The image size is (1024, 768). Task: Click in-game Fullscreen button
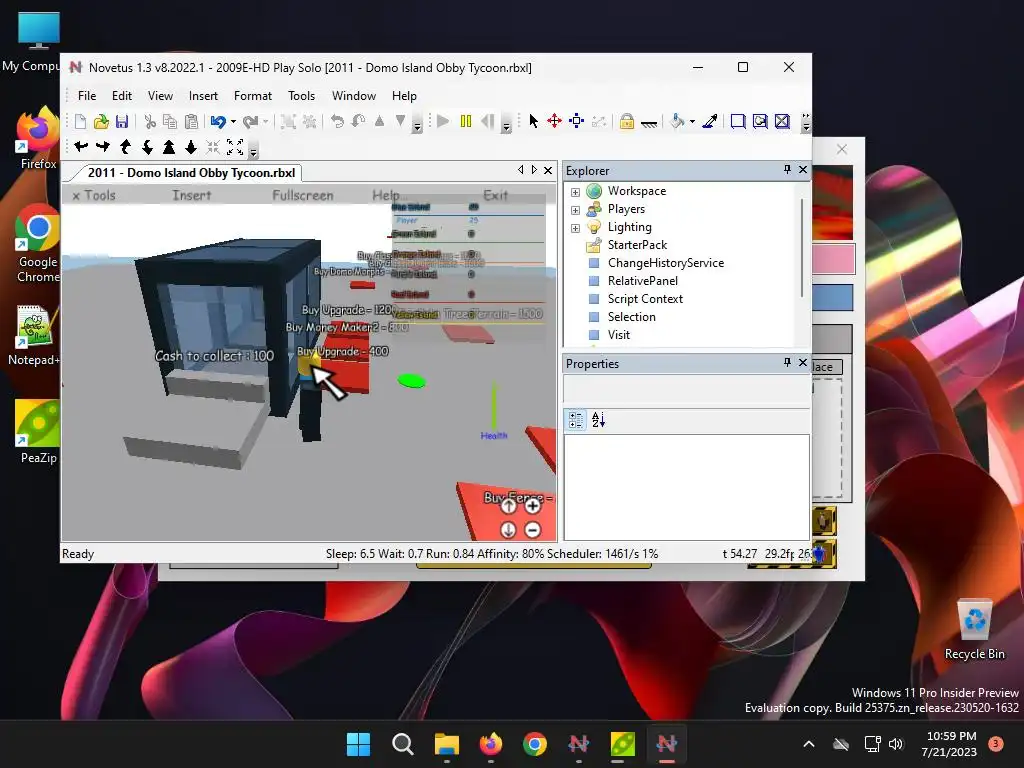303,195
